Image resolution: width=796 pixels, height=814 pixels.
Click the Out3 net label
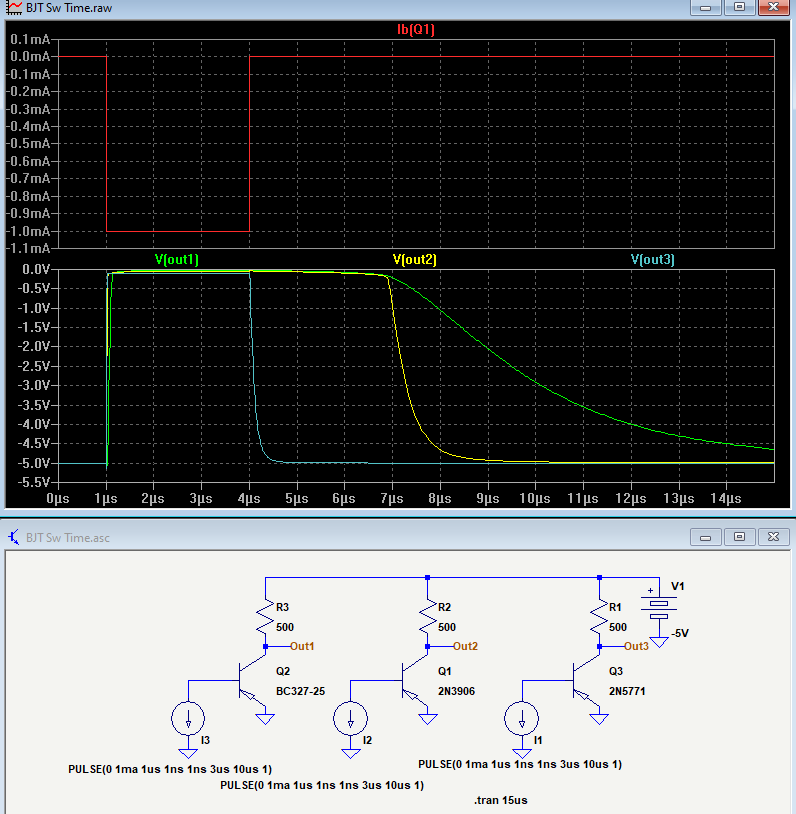(x=636, y=646)
